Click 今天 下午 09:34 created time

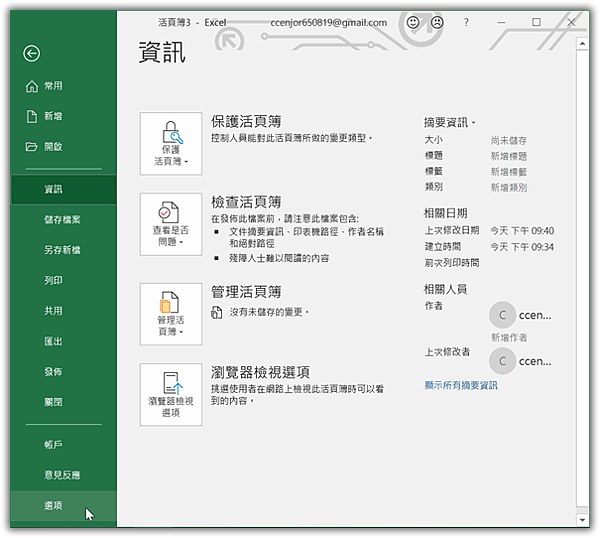click(522, 247)
